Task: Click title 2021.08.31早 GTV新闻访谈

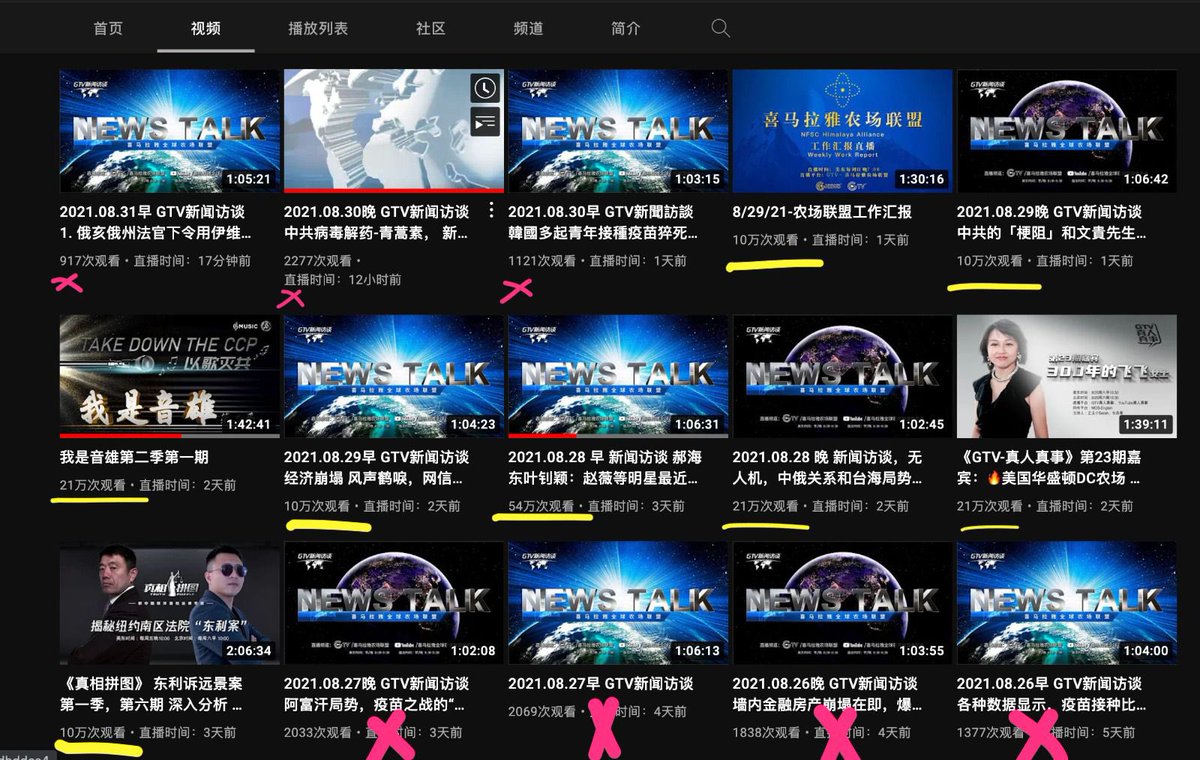Action: [155, 222]
